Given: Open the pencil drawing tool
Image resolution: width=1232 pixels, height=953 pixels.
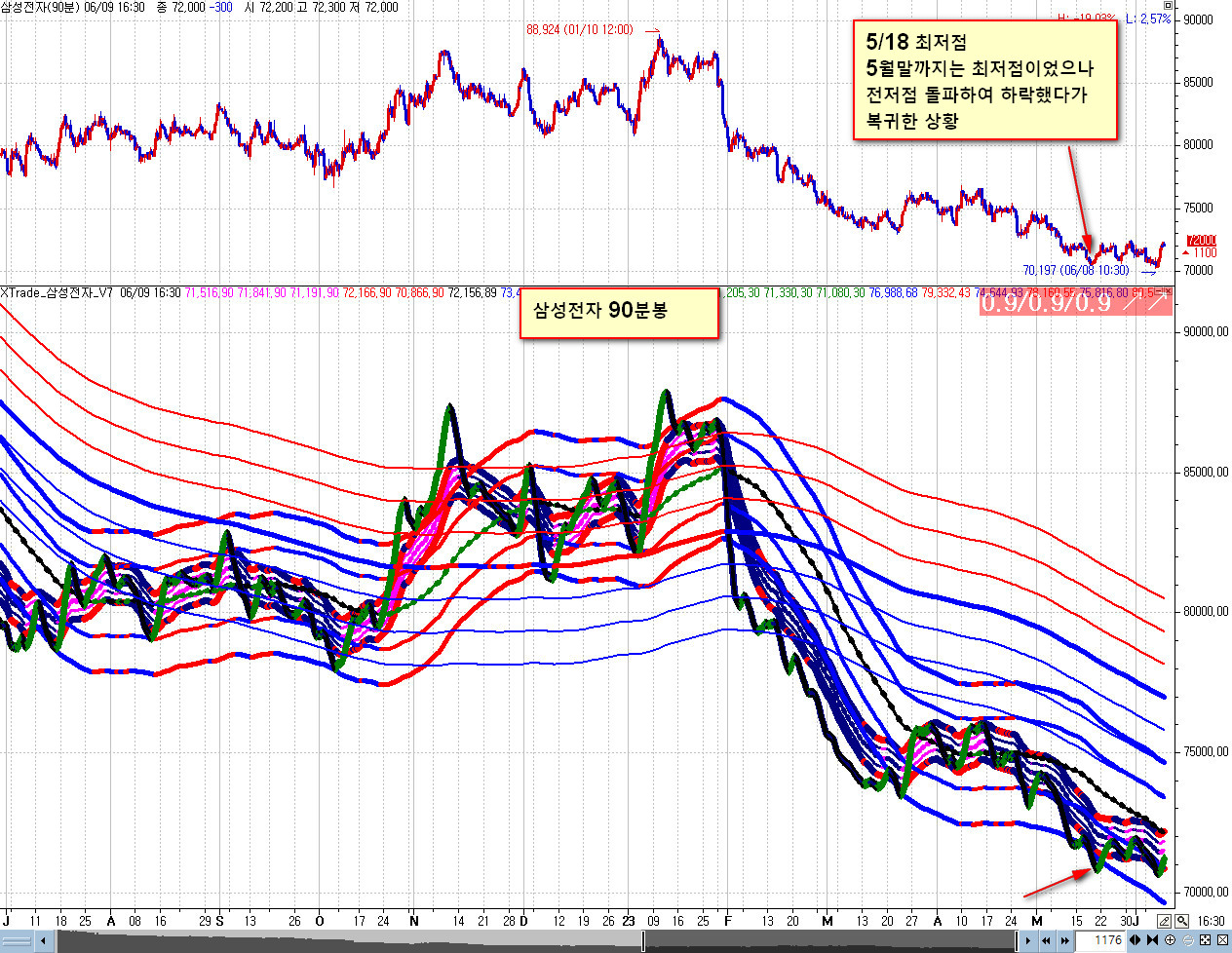Looking at the screenshot, I should pos(1164,921).
